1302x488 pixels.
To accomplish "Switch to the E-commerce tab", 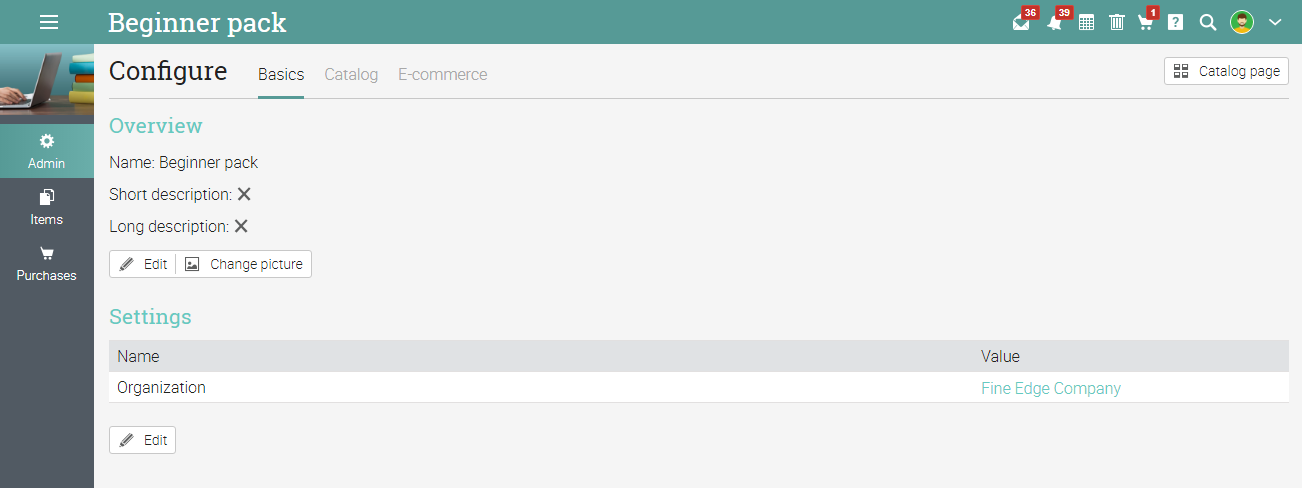I will click(442, 75).
